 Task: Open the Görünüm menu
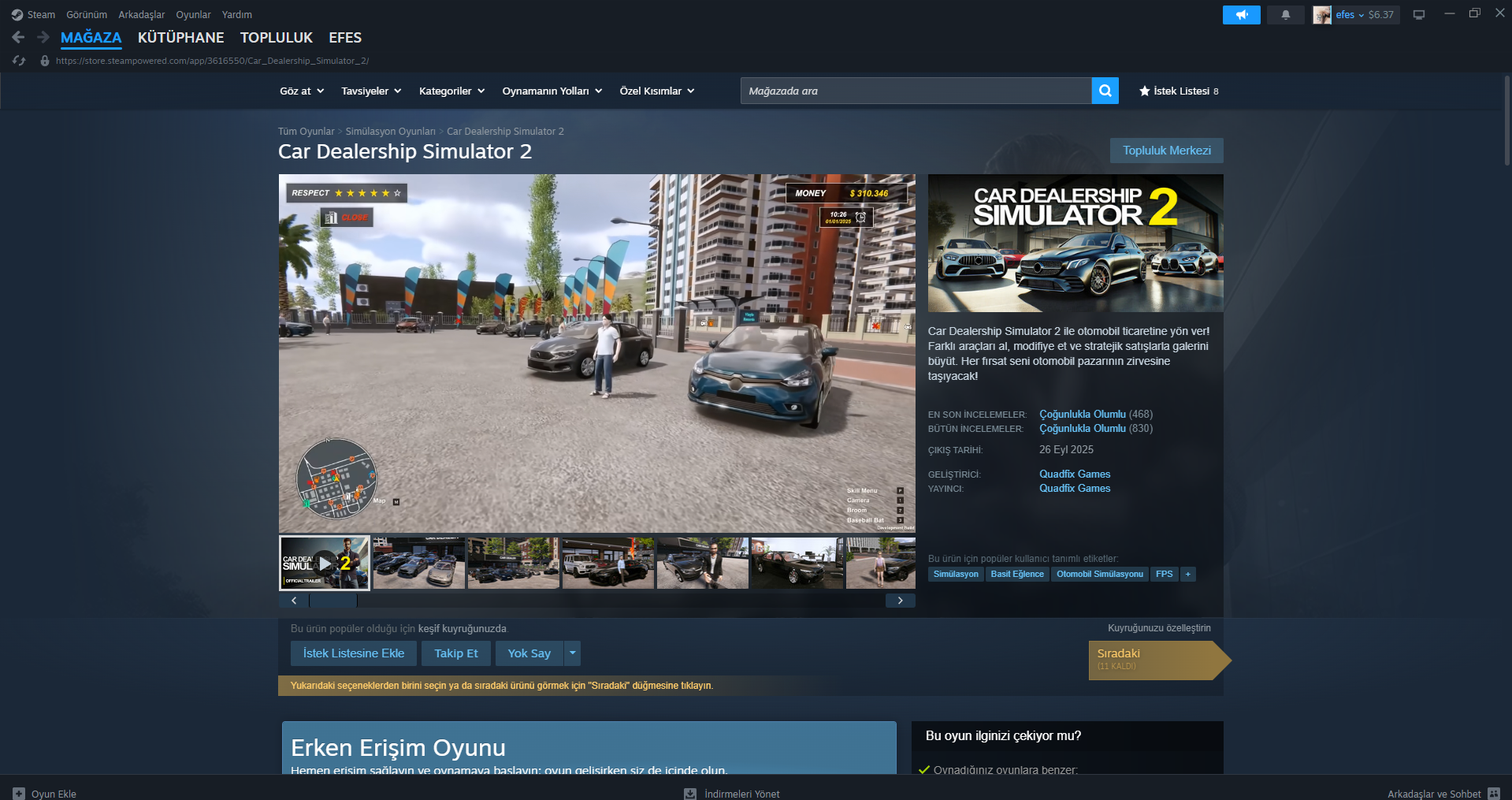point(87,15)
